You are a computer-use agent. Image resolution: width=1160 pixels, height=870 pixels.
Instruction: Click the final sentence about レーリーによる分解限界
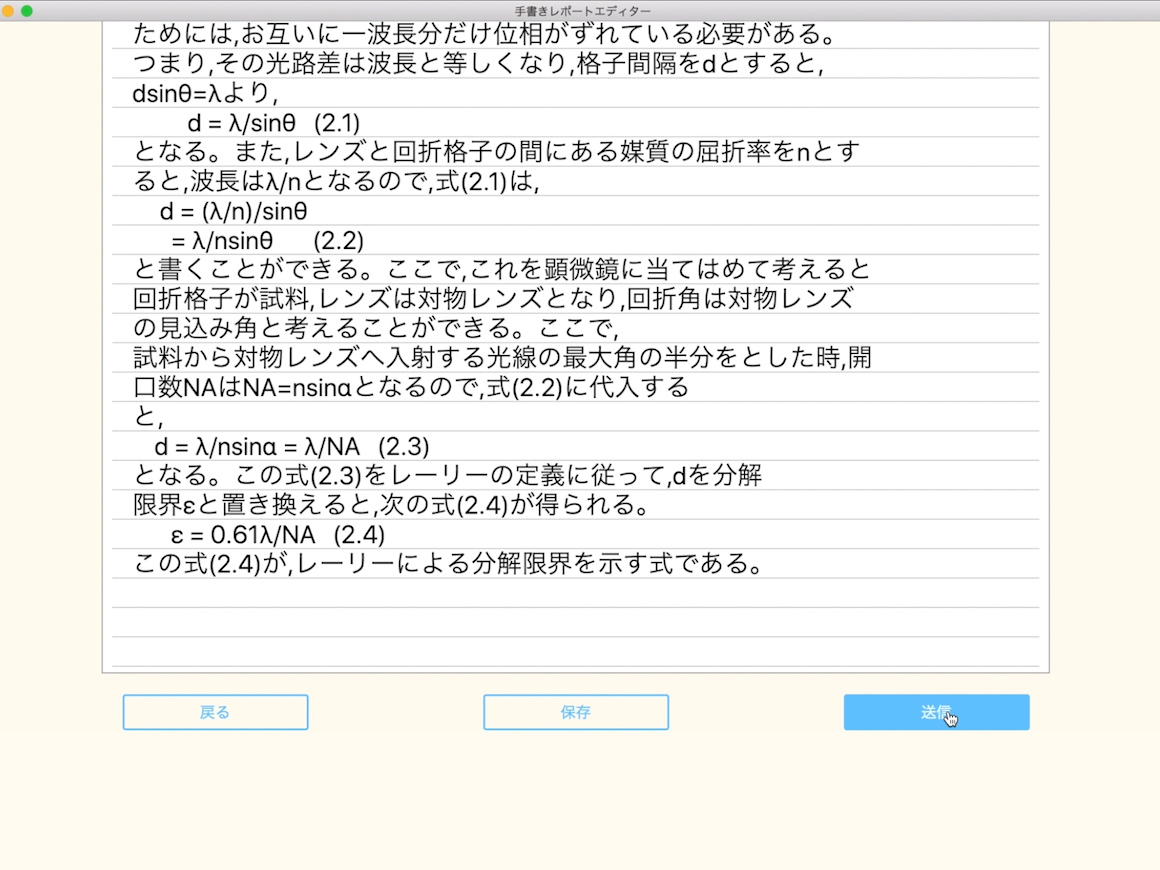pyautogui.click(x=449, y=564)
